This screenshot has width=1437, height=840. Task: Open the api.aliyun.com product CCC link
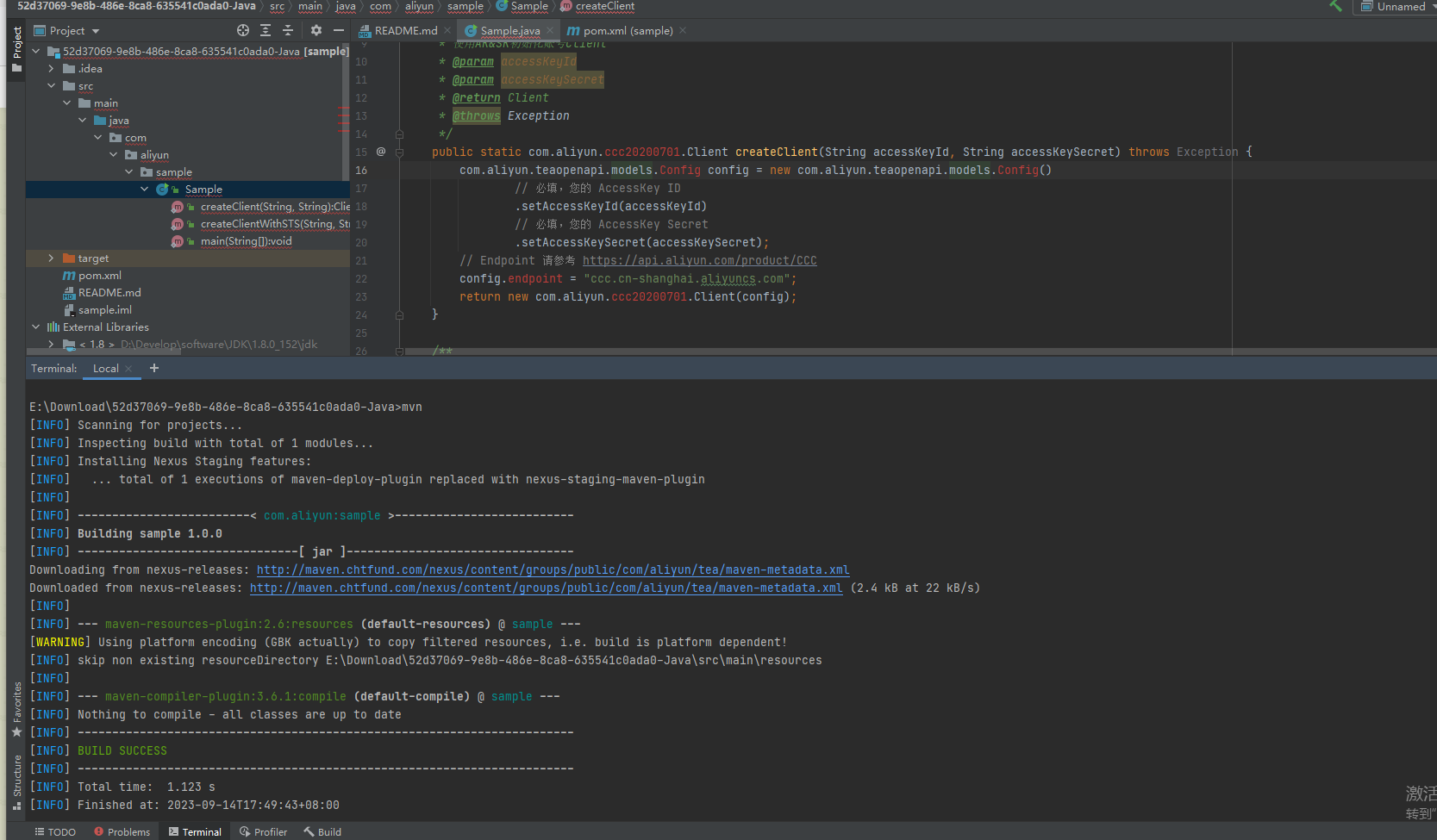tap(699, 260)
